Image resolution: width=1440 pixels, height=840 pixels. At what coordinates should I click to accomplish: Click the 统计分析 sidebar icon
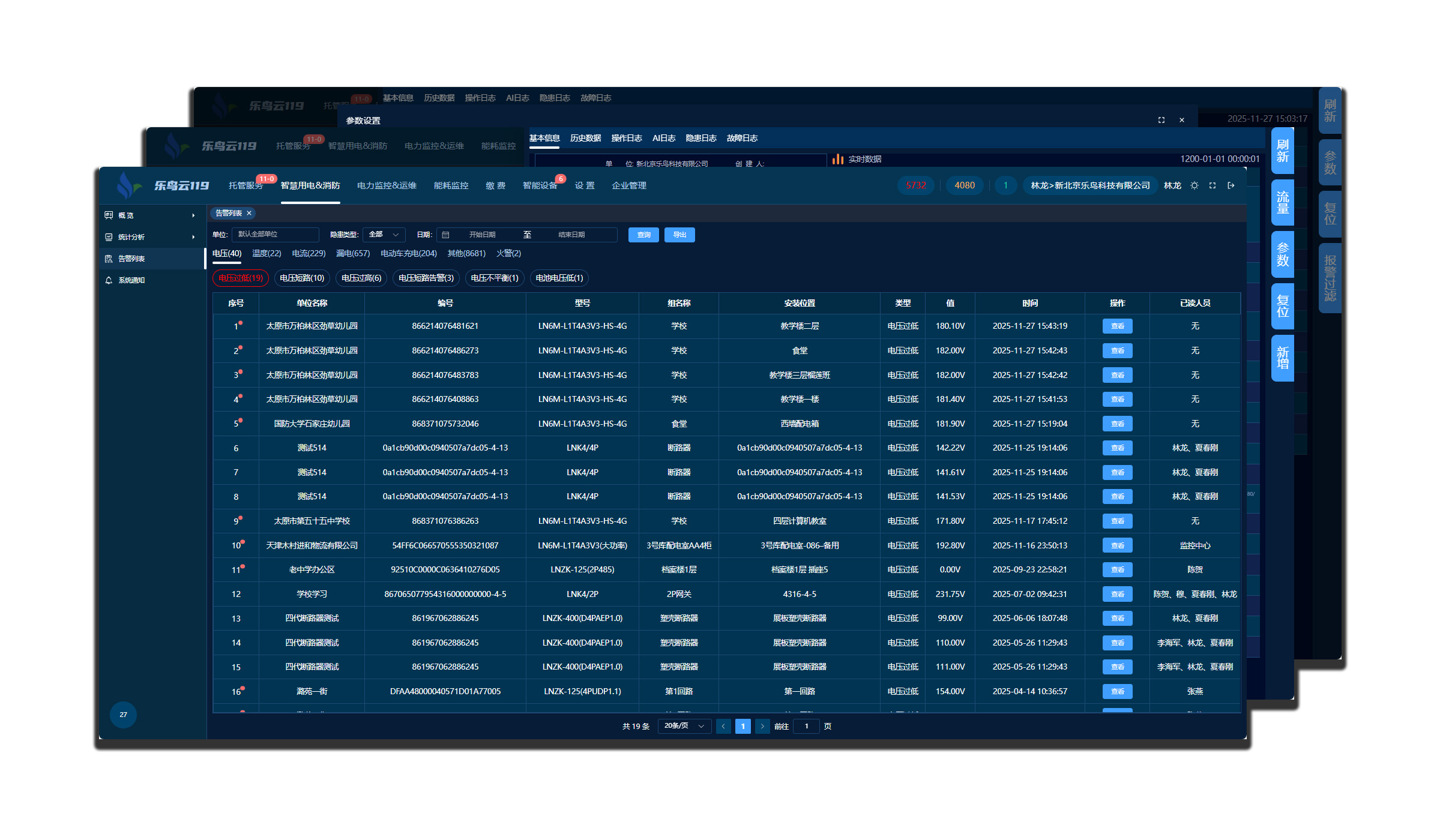(109, 237)
